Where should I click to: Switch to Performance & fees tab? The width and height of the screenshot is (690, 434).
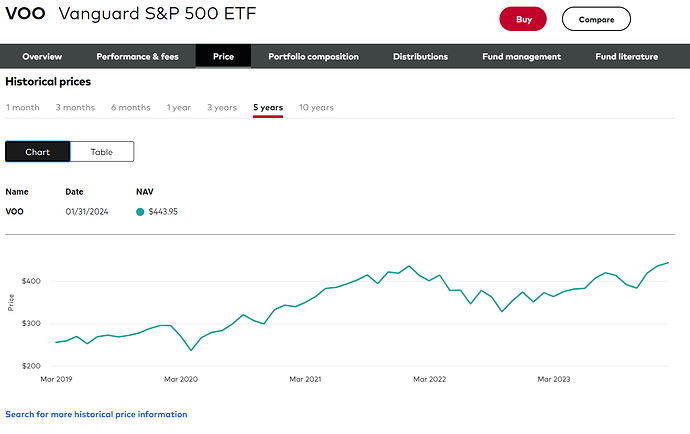(x=137, y=57)
